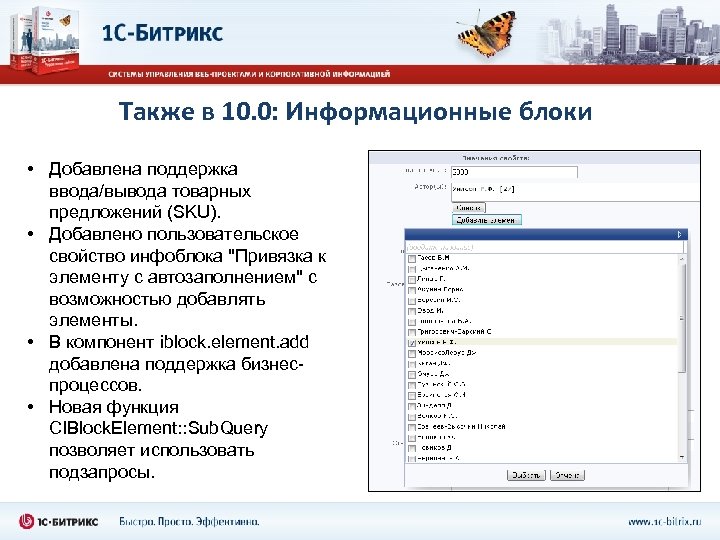Toggle the checkbox for the Моррис row
The width and height of the screenshot is (720, 540).
click(x=412, y=353)
